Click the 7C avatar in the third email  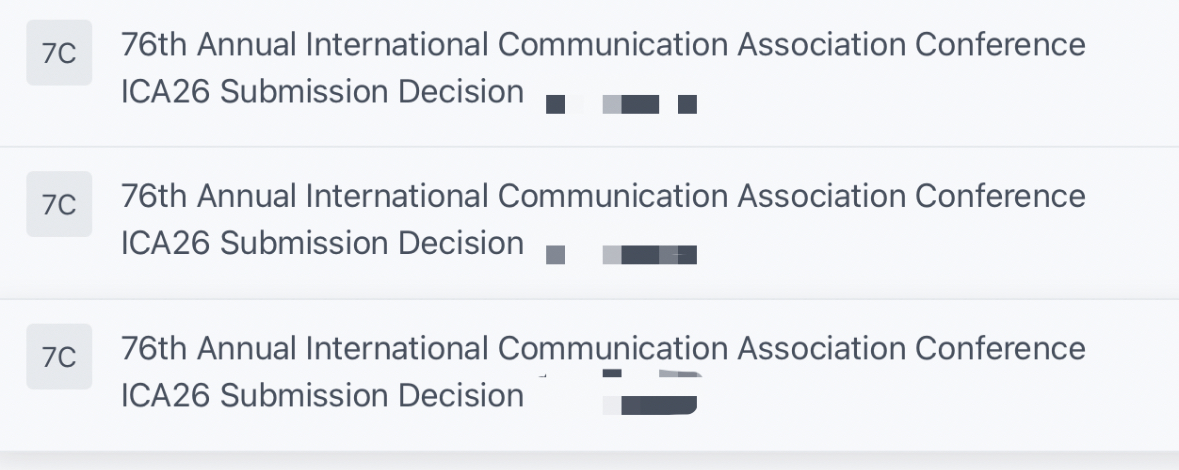59,357
